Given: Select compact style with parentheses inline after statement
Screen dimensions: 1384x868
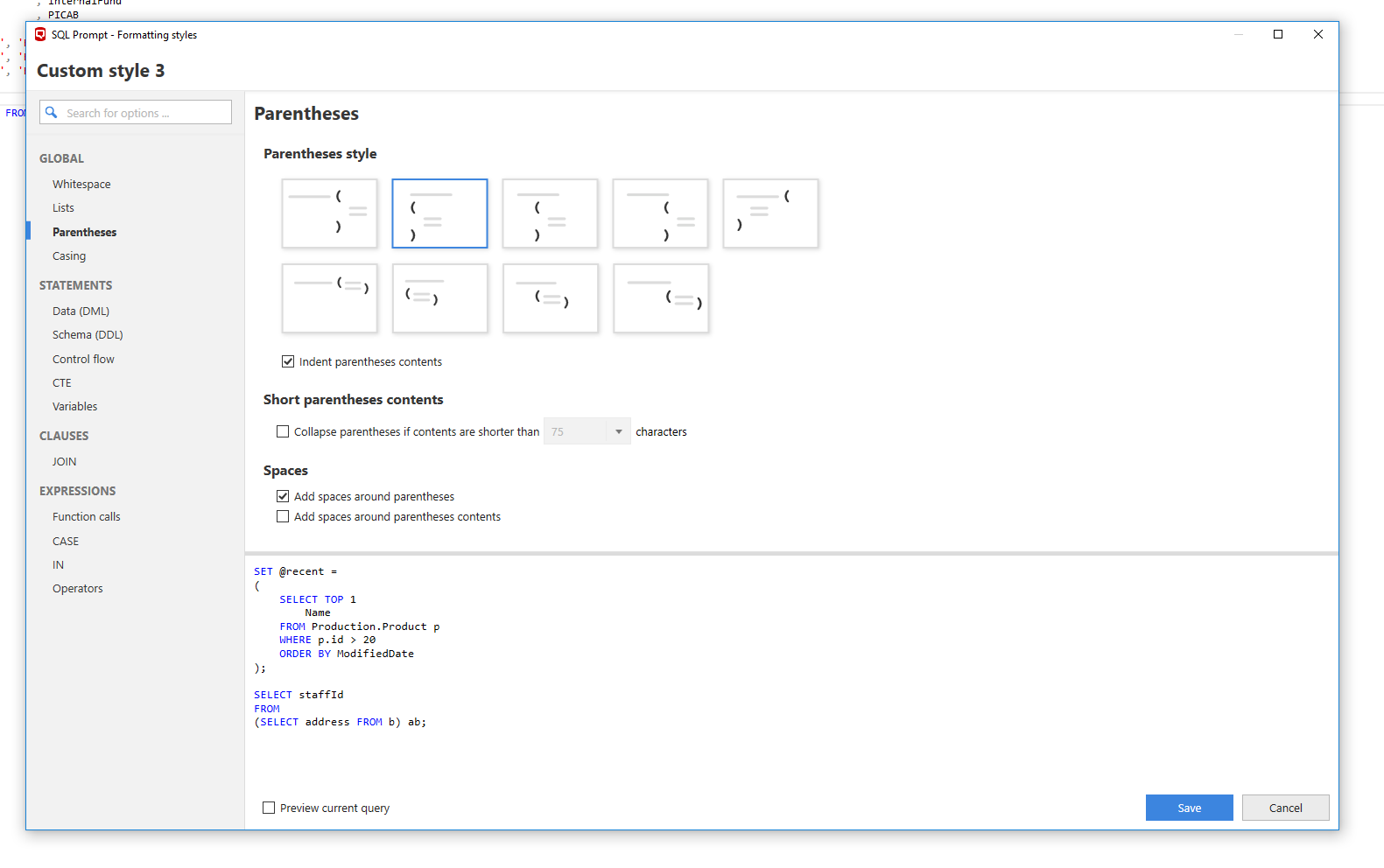Looking at the screenshot, I should click(329, 298).
